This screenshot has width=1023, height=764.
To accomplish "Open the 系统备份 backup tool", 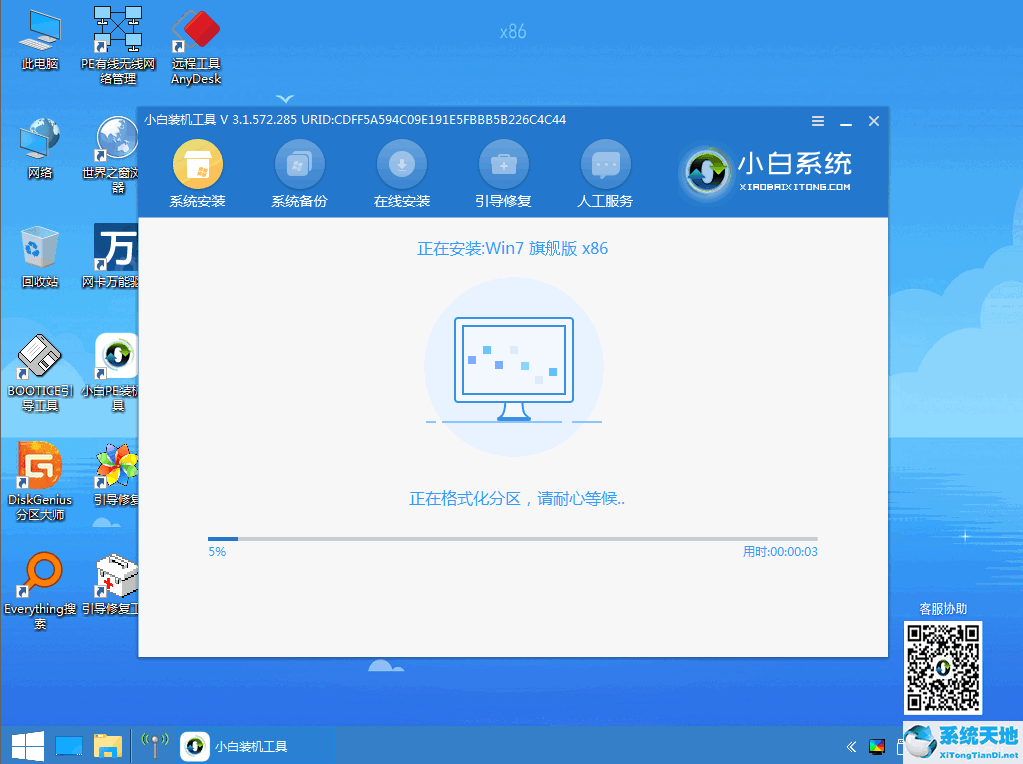I will [299, 172].
